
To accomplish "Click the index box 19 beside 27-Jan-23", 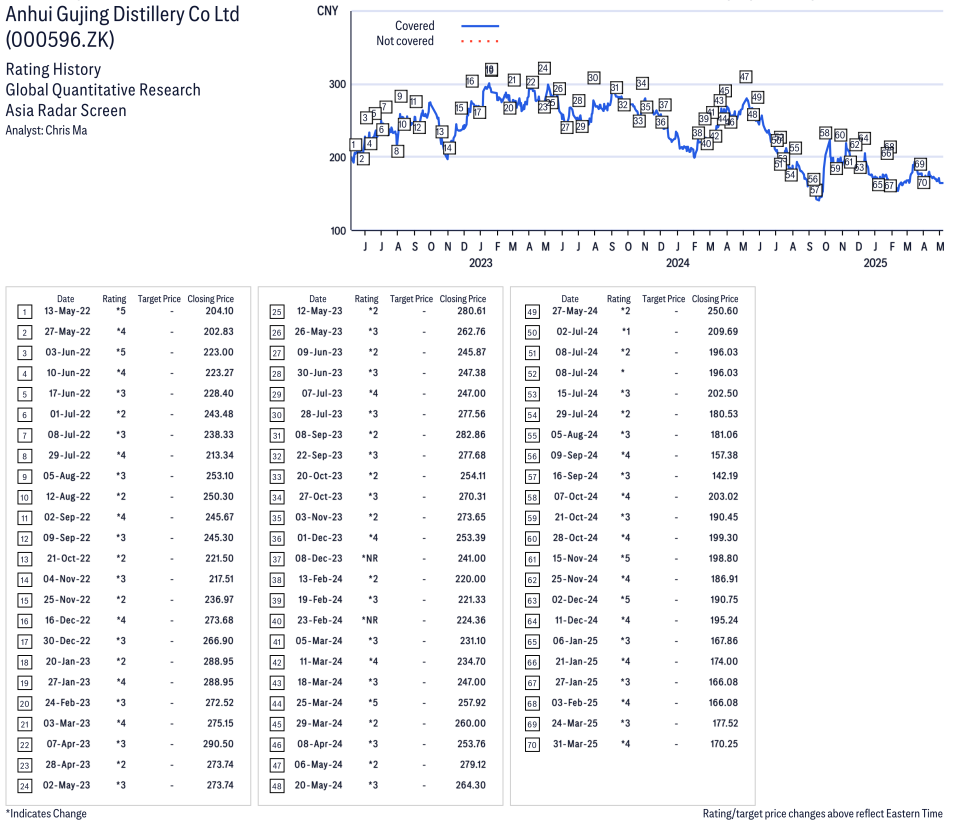I will (24, 683).
